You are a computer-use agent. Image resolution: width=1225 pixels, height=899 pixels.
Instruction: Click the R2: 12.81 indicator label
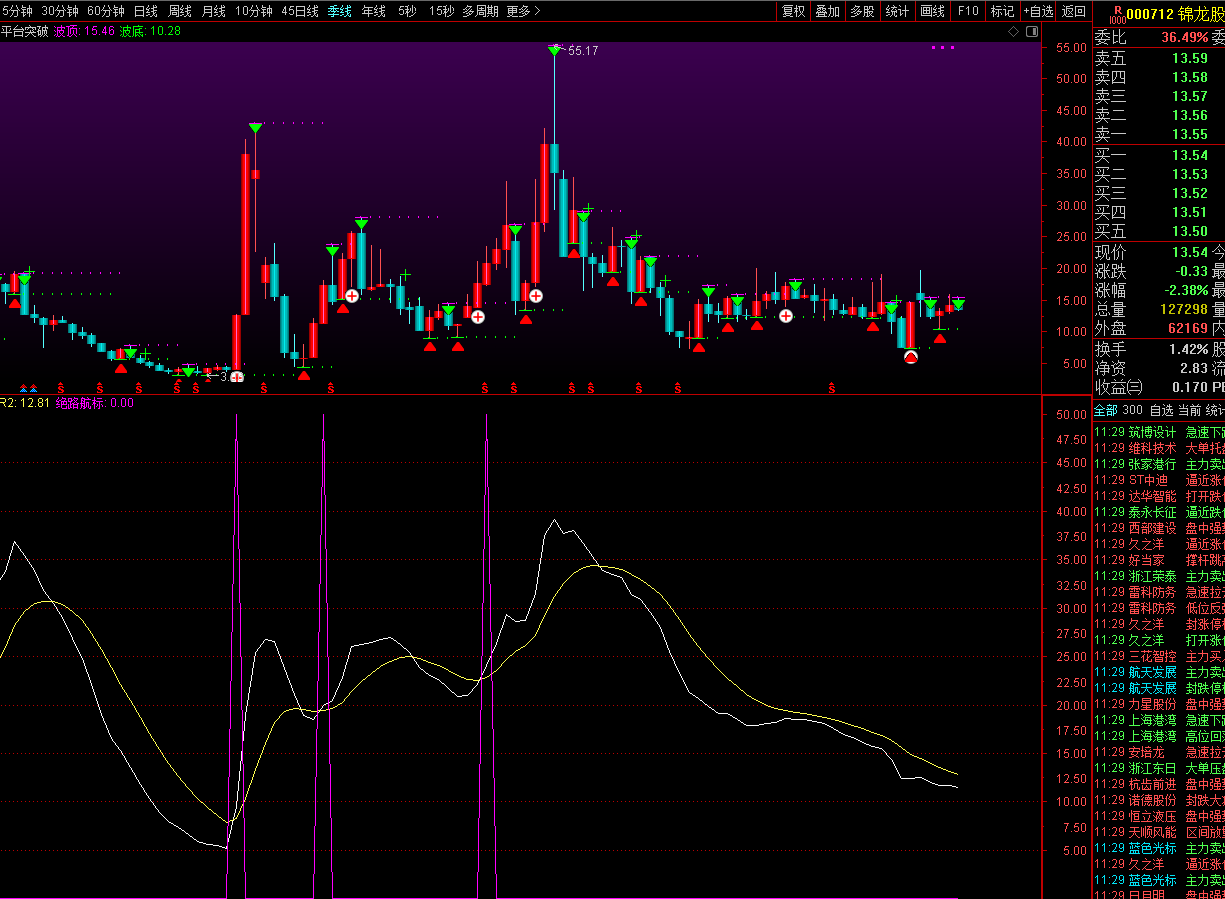(25, 403)
